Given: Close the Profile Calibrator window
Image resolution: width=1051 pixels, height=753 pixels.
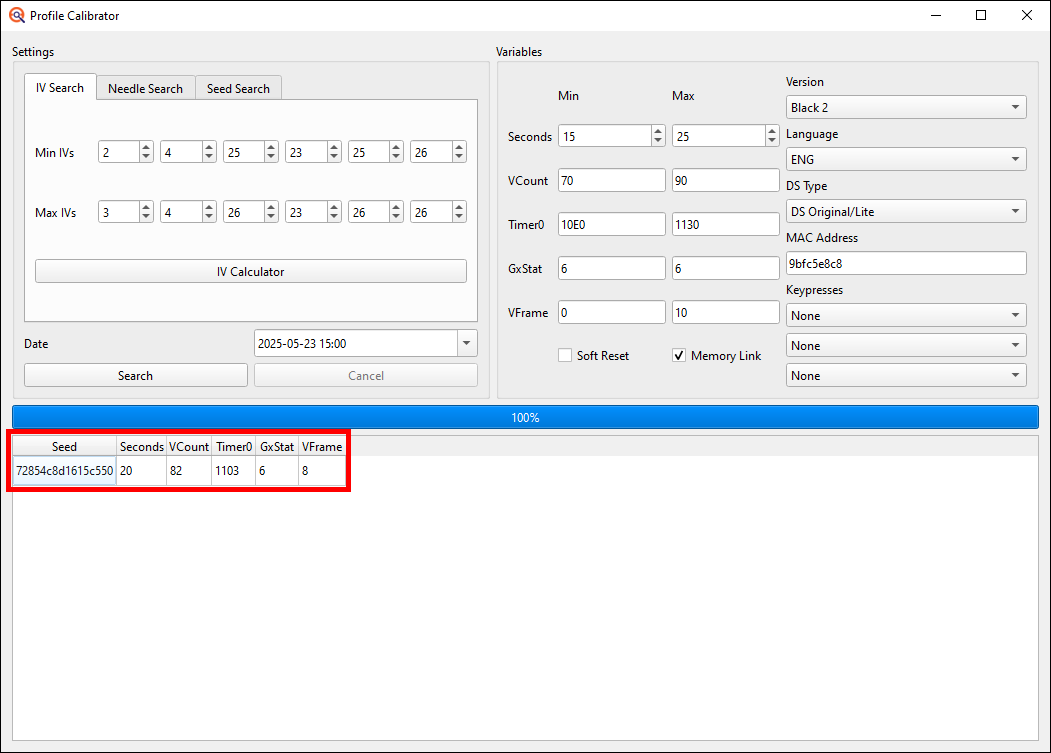Looking at the screenshot, I should [1026, 15].
